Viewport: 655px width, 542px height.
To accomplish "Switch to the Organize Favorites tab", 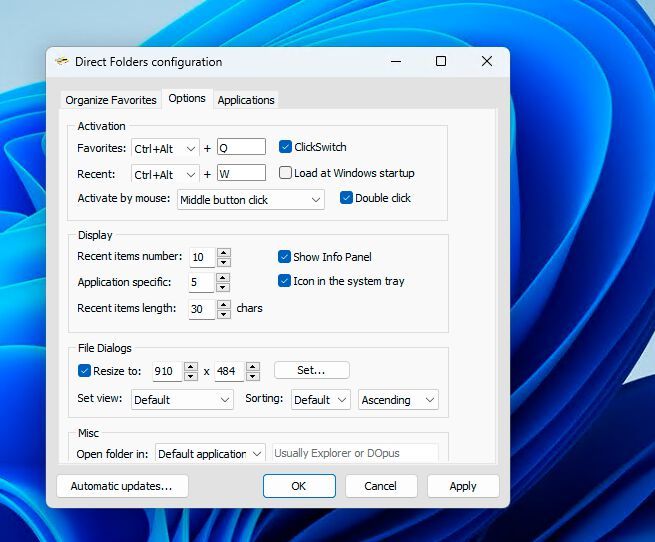I will click(x=111, y=100).
